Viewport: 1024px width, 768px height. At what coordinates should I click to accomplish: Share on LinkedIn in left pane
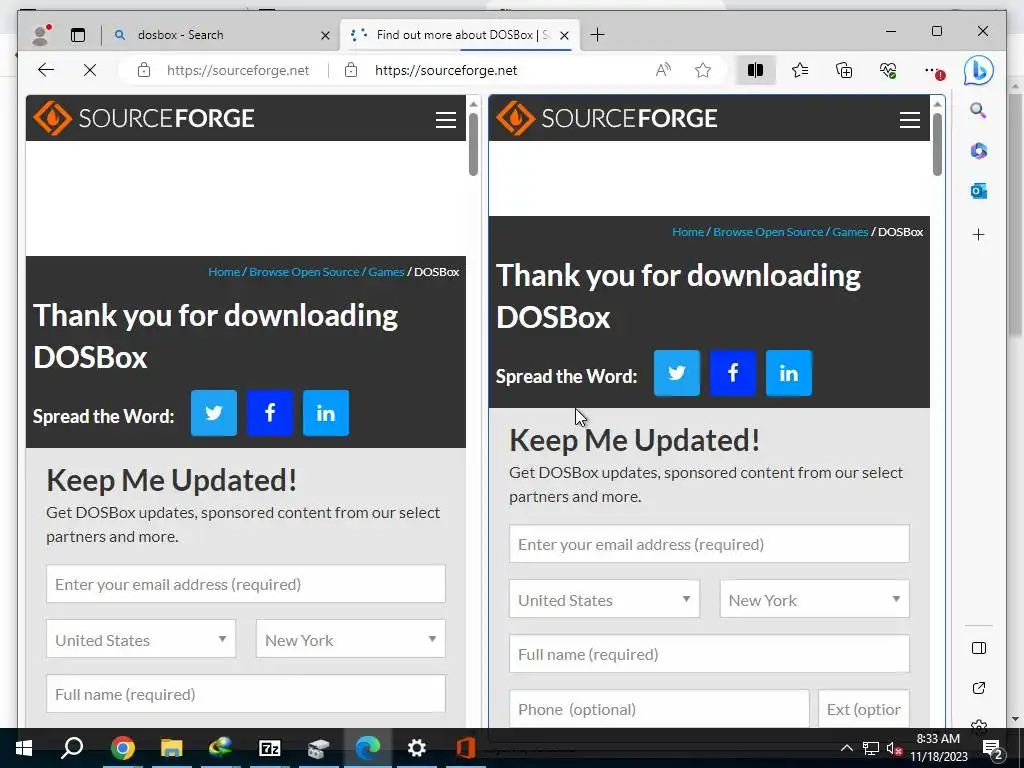click(326, 413)
